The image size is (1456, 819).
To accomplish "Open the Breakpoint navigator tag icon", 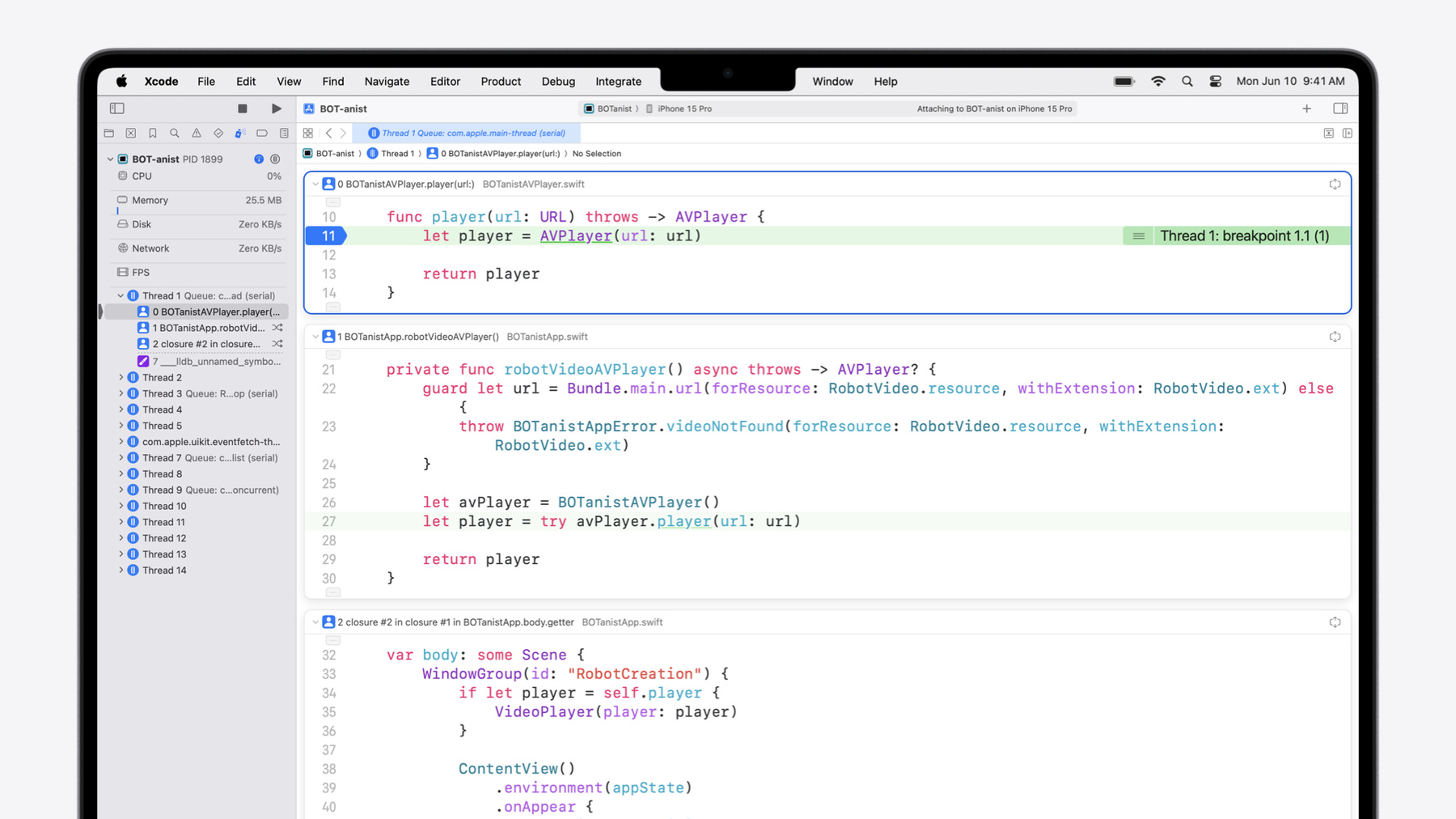I will point(262,134).
